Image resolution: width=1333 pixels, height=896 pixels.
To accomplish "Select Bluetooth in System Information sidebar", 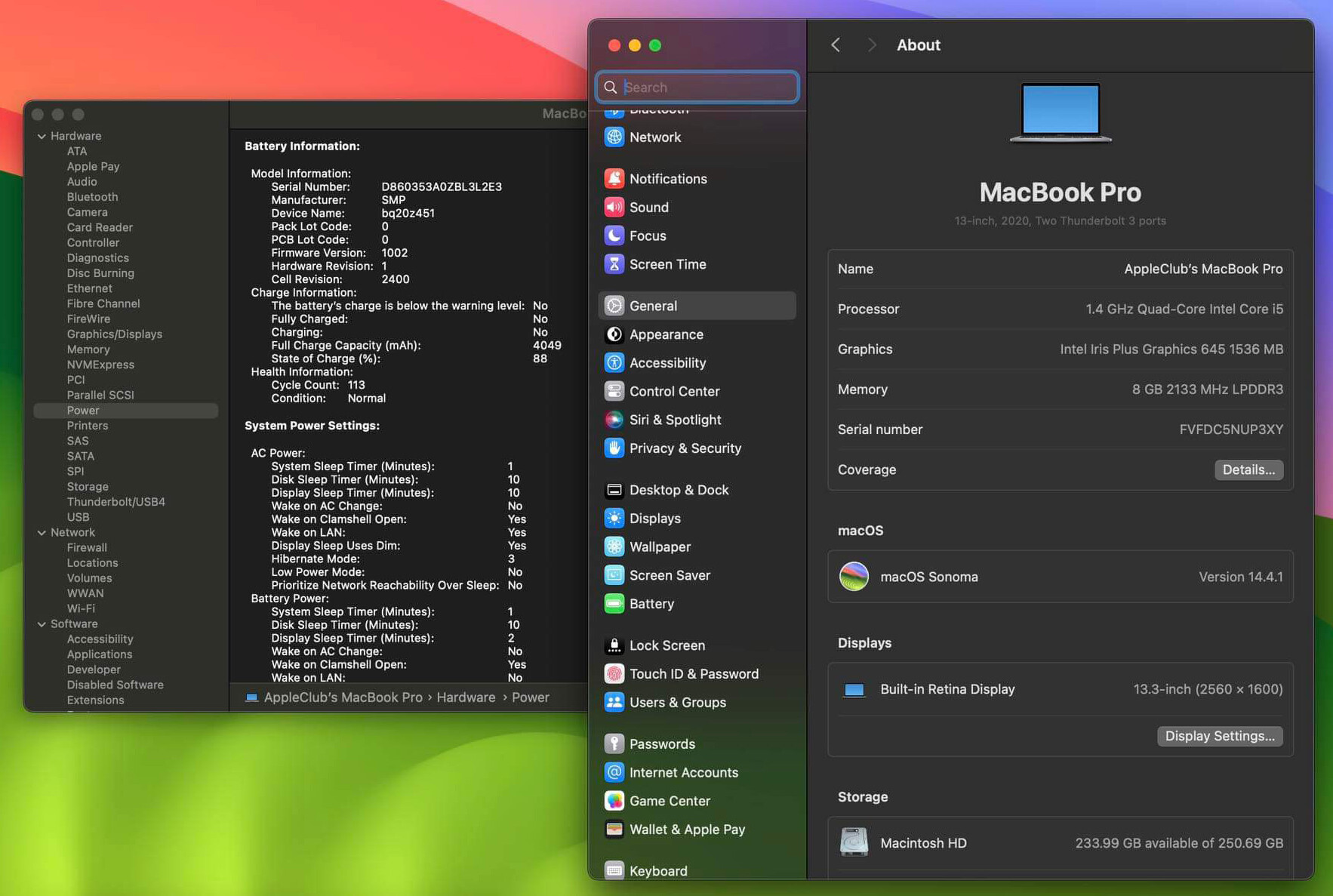I will pos(92,197).
